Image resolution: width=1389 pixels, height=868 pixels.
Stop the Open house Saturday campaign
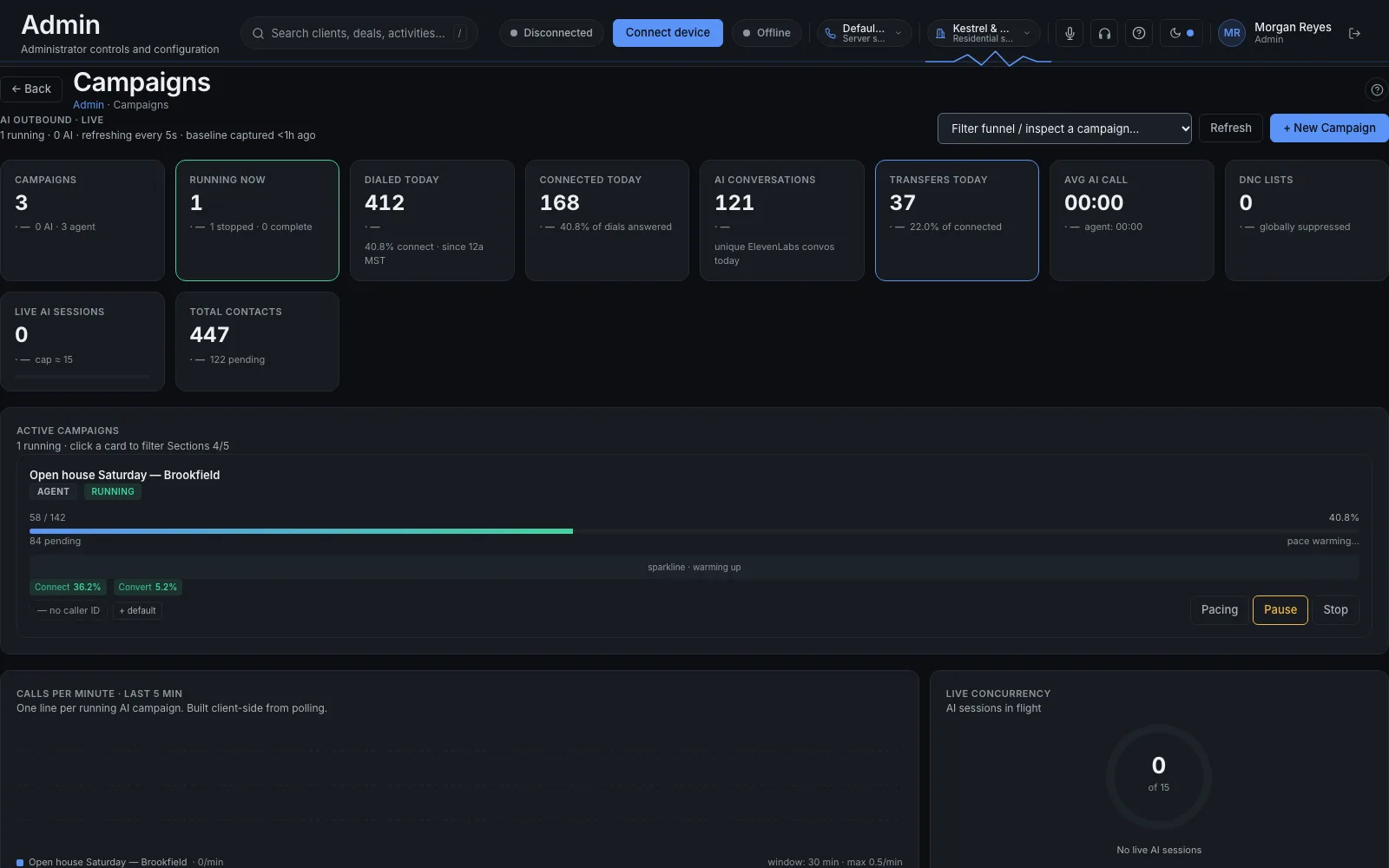click(x=1335, y=609)
